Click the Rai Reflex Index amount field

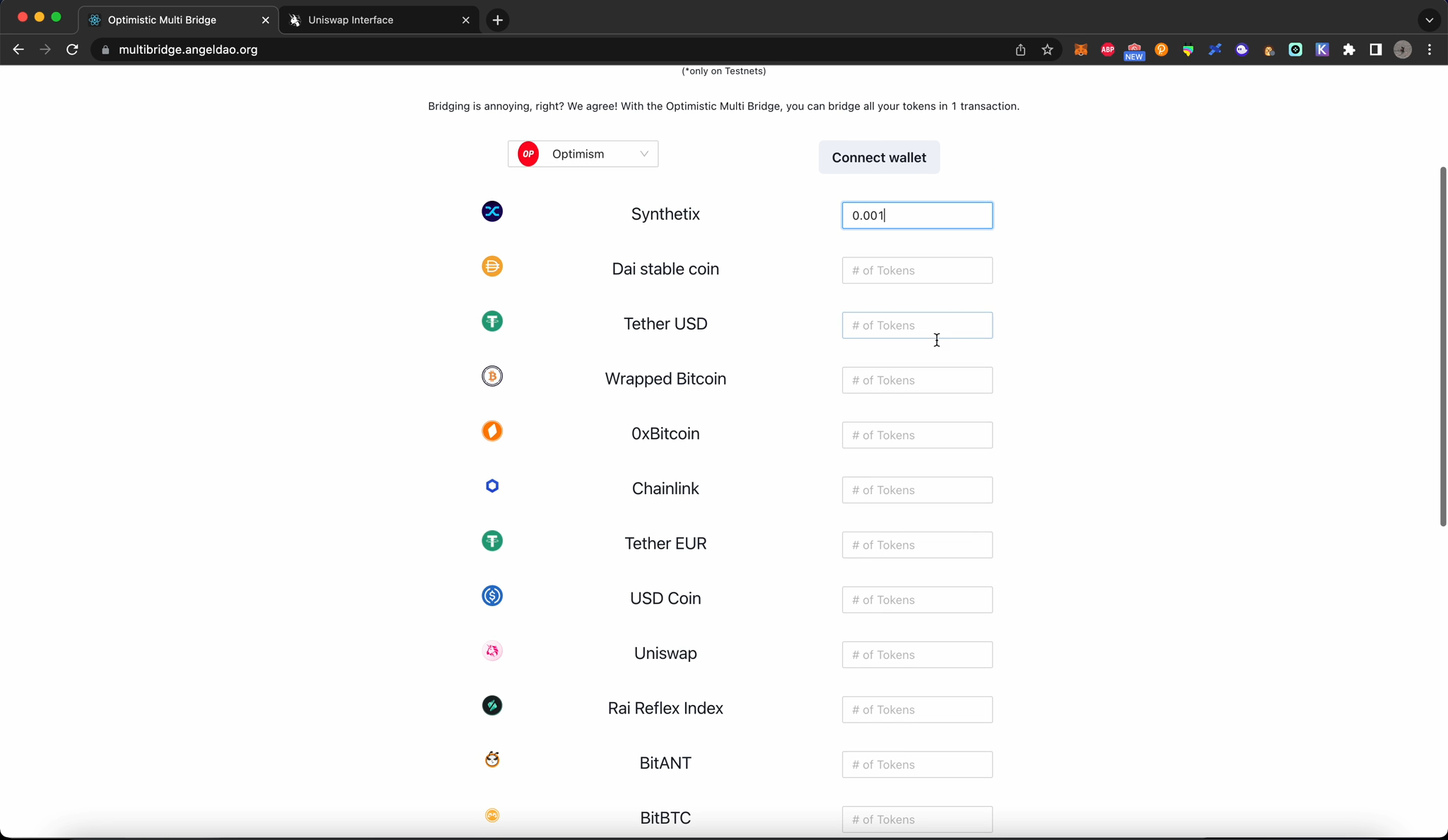[917, 710]
